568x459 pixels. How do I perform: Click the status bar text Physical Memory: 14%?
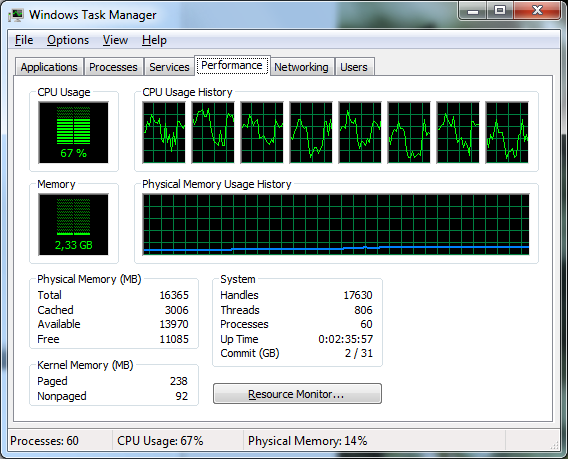point(308,441)
